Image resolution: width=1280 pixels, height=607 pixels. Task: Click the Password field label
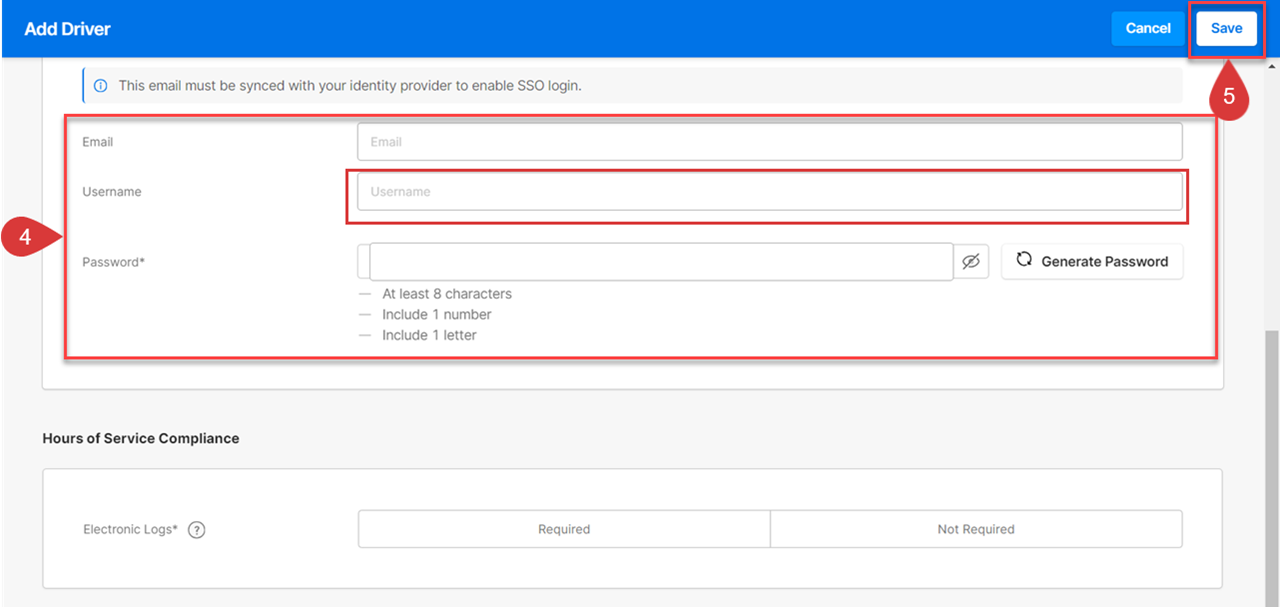113,262
